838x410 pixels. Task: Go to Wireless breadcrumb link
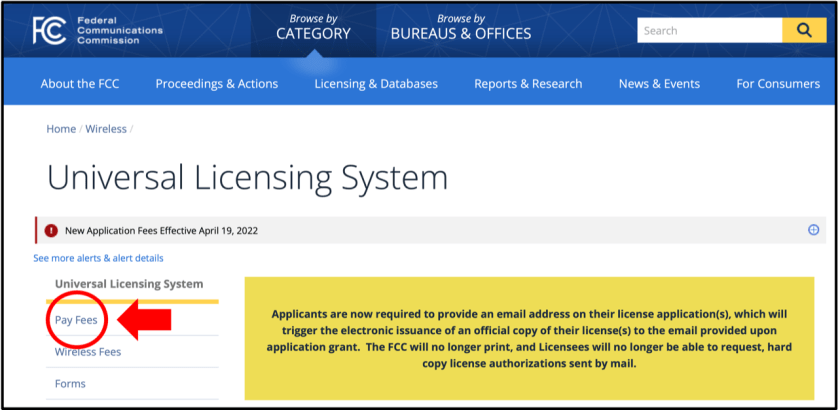tap(106, 129)
